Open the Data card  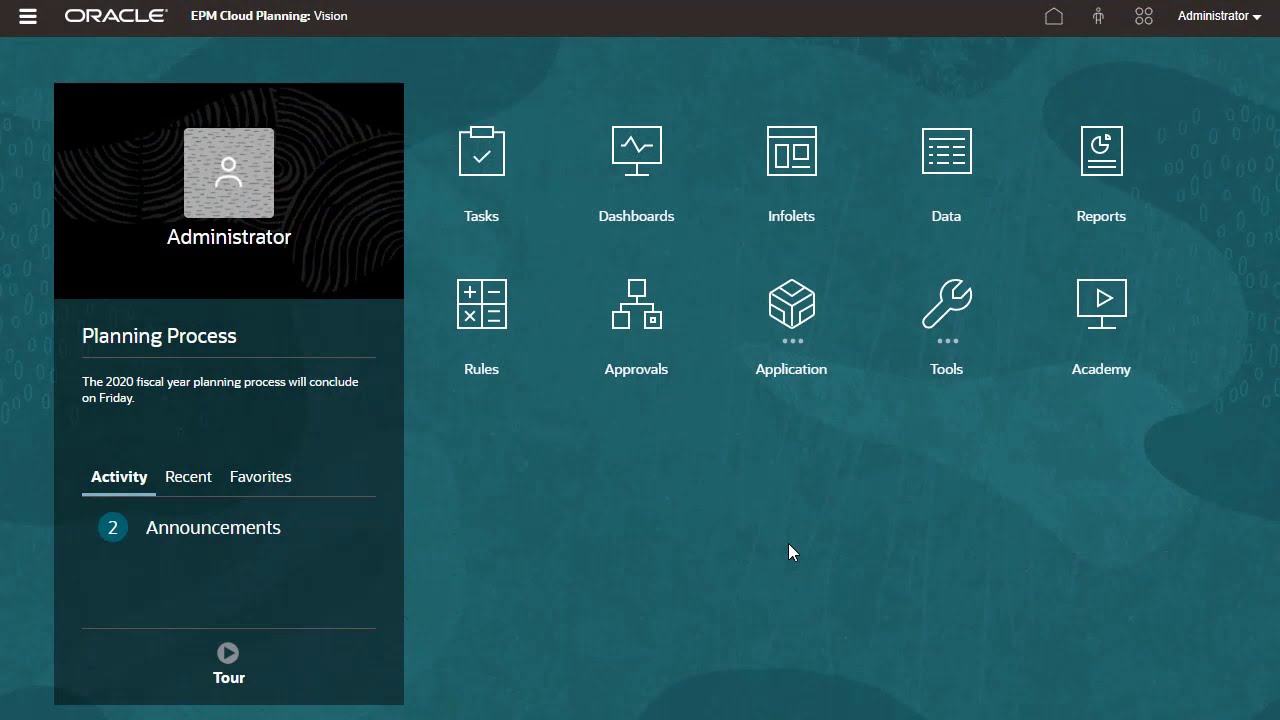click(946, 173)
